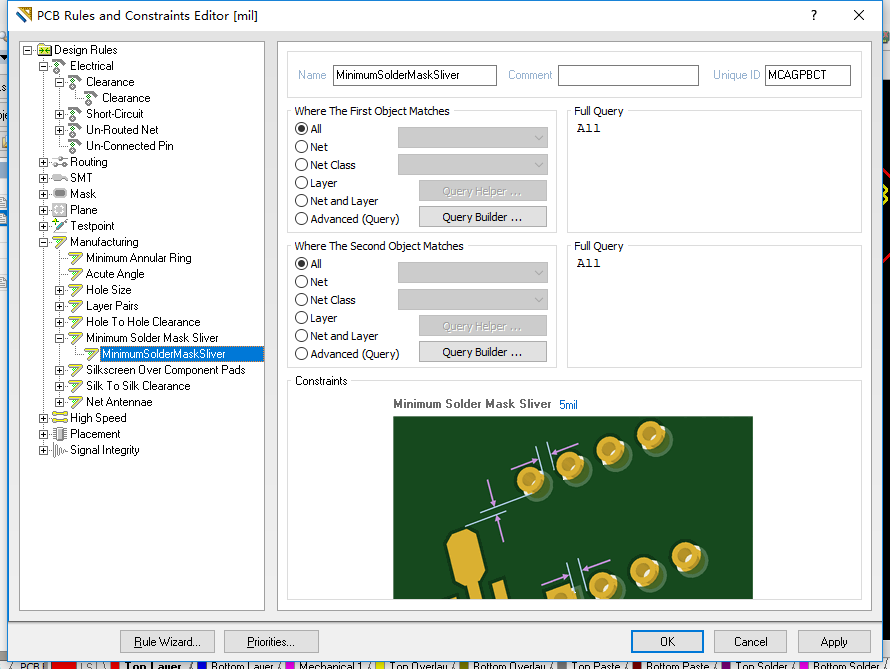Viewport: 890px width, 669px height.
Task: Switch to the Mechanical 1 layer tab
Action: 330,666
